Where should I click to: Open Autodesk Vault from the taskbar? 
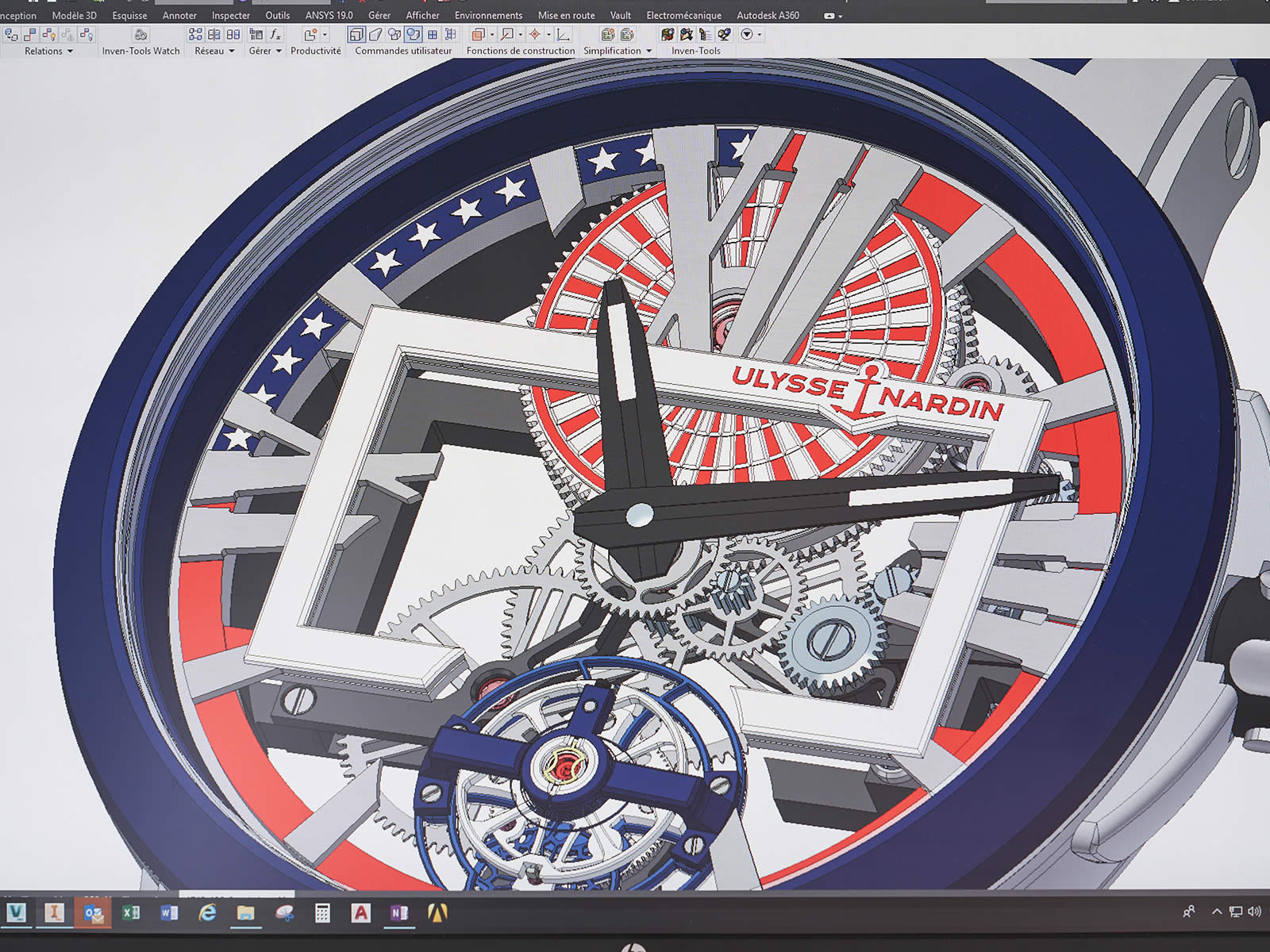[x=17, y=912]
